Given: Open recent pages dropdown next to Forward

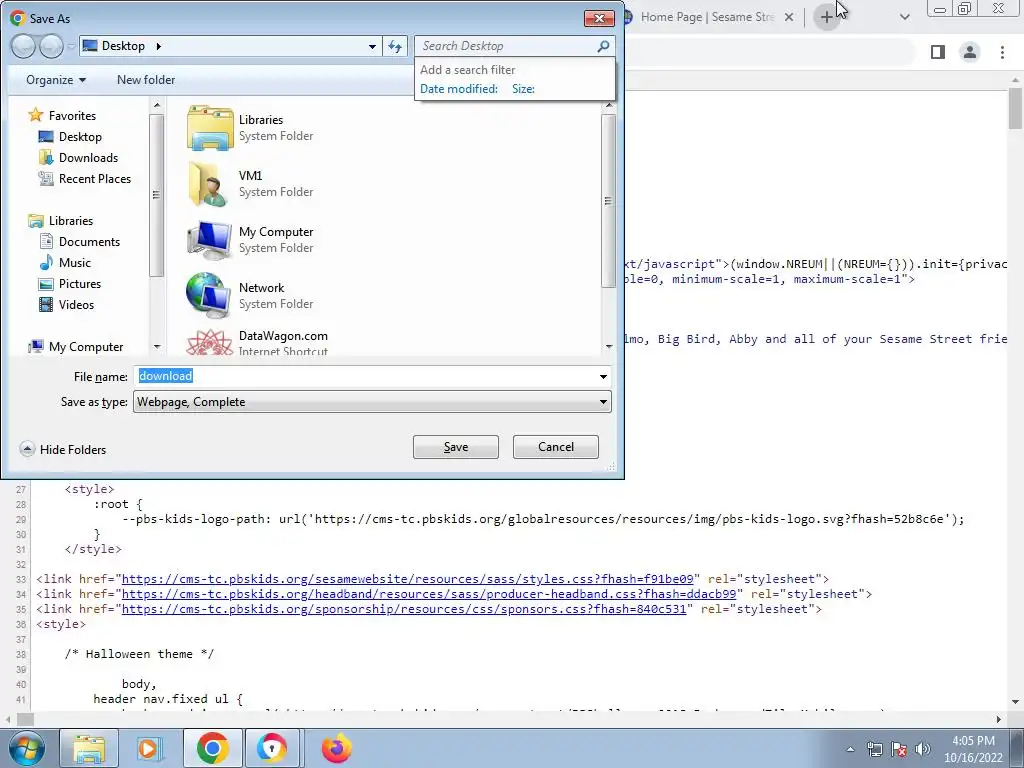Looking at the screenshot, I should click(x=71, y=46).
